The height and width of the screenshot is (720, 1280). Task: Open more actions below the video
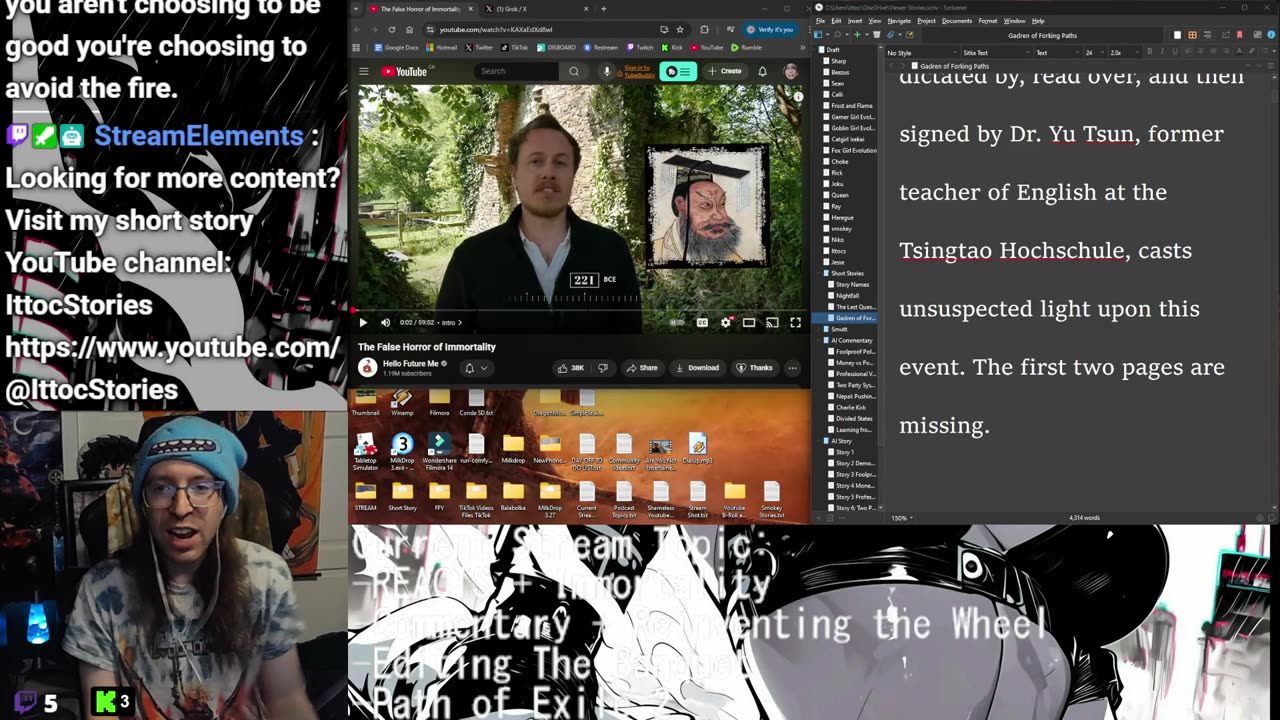[792, 368]
